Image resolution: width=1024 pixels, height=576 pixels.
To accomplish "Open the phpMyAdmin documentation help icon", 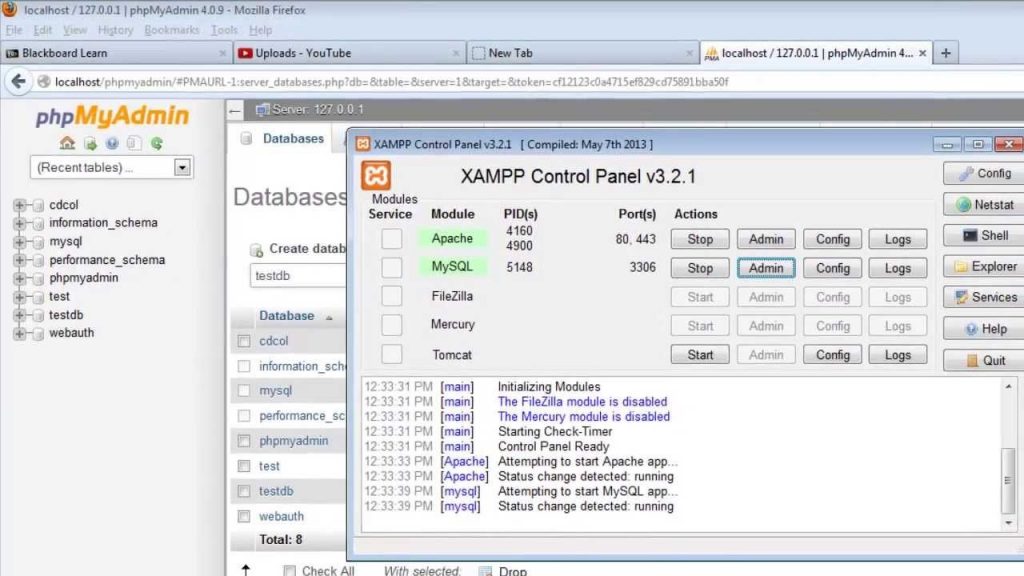I will (x=112, y=143).
